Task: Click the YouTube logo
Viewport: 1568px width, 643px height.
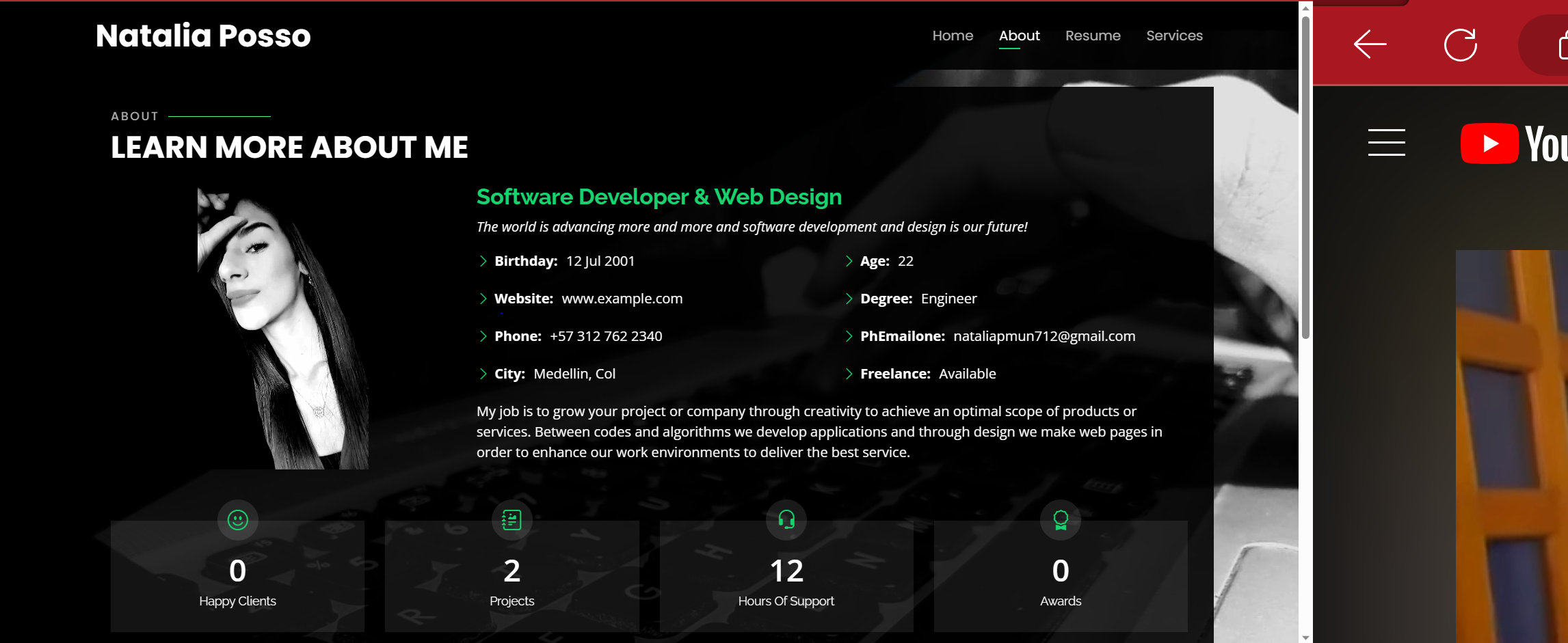Action: pos(1491,143)
